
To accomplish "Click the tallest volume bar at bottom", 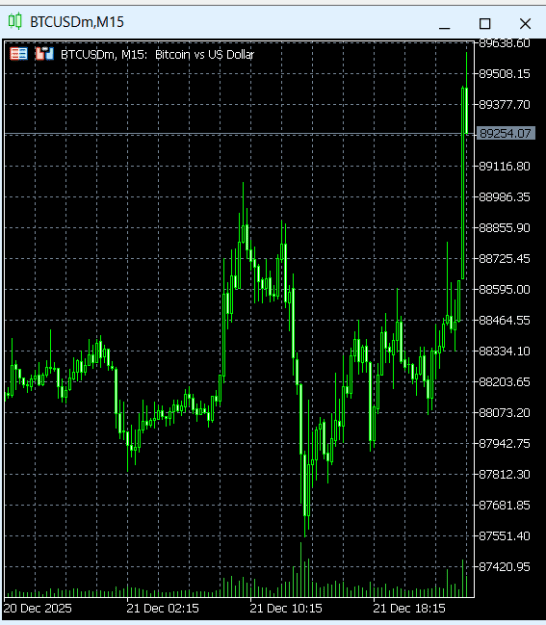I will coord(301,569).
